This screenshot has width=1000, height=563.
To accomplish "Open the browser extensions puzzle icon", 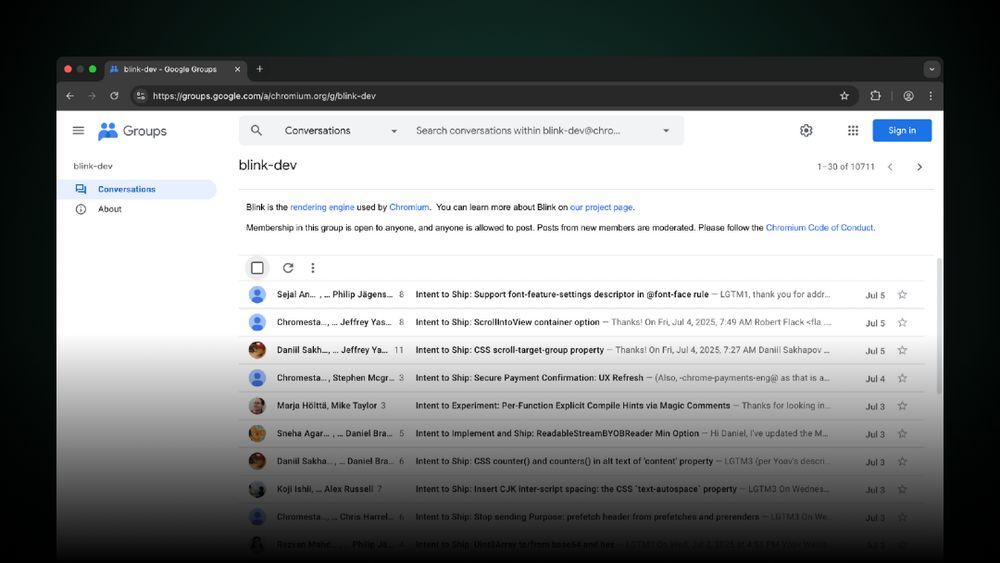I will 876,96.
